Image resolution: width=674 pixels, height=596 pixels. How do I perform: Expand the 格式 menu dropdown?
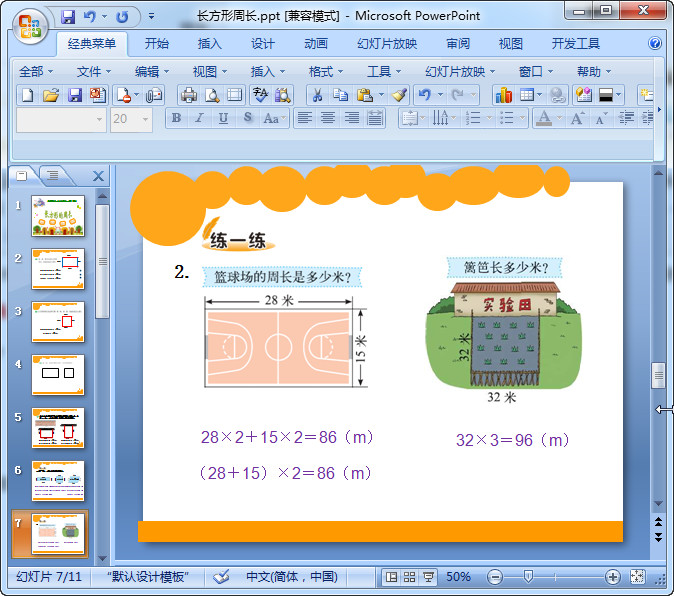326,71
